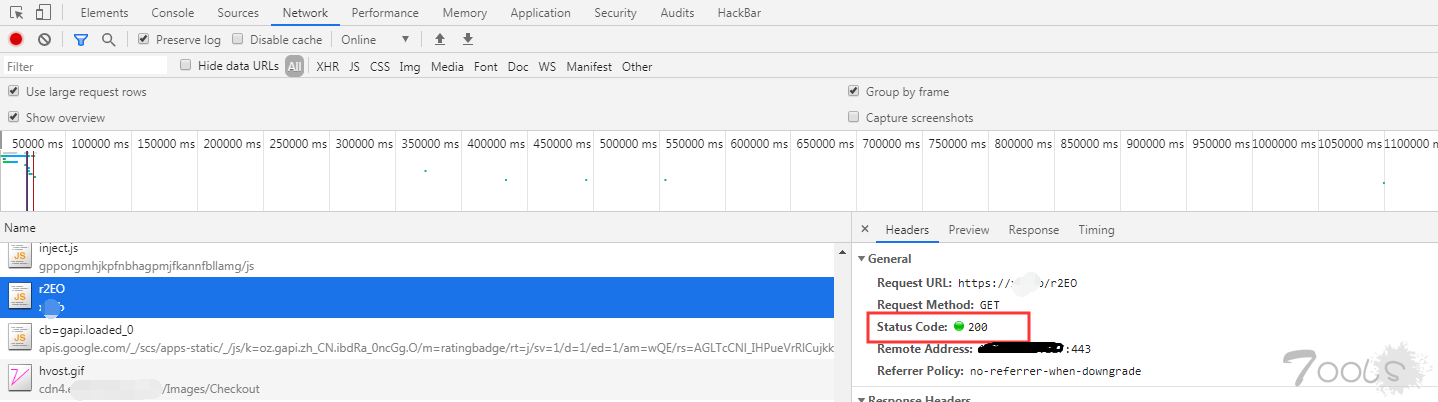Select the hvost.gif request row
The height and width of the screenshot is (402, 1438).
click(417, 380)
